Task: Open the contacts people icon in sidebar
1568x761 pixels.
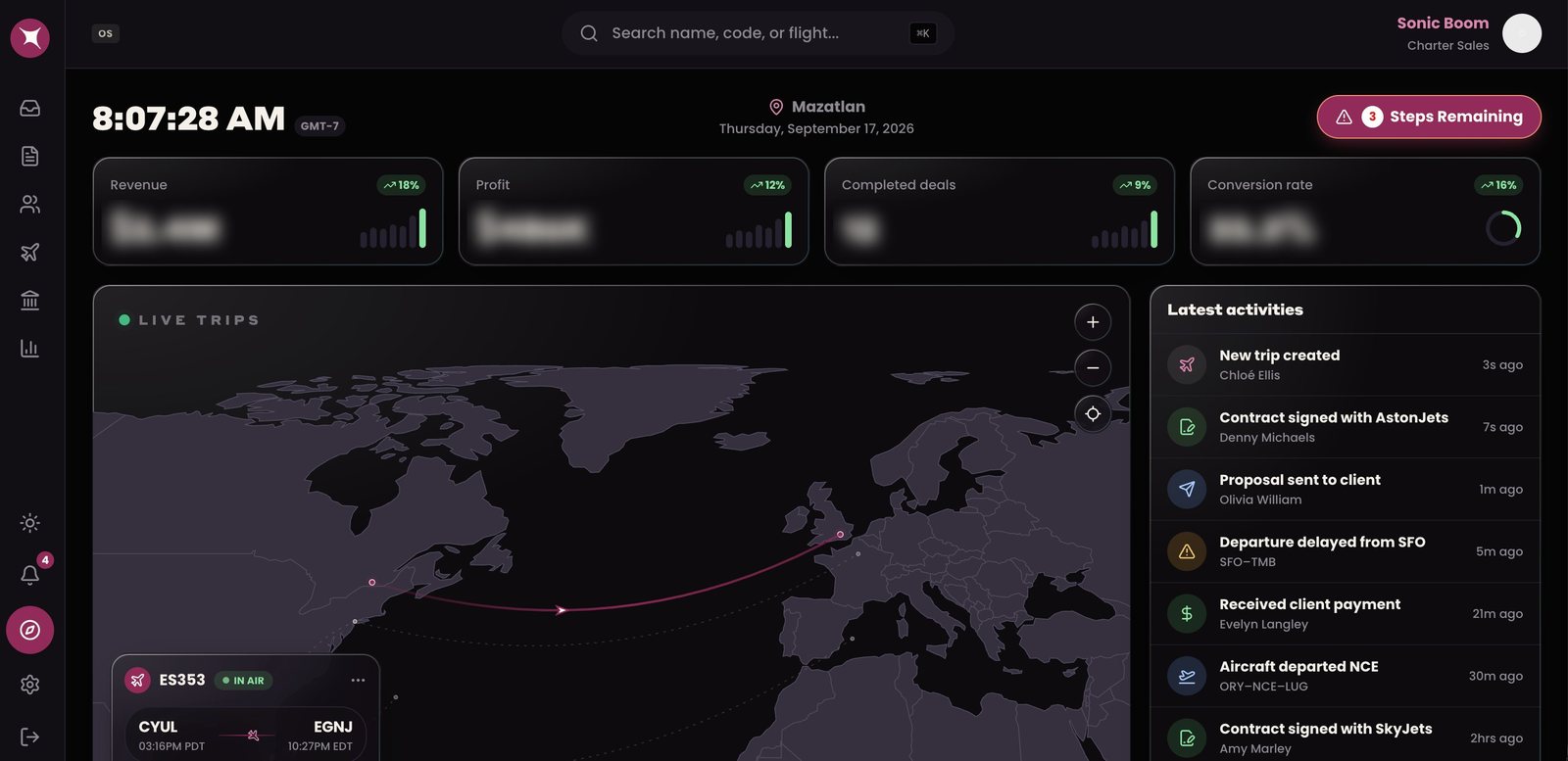Action: click(x=30, y=204)
